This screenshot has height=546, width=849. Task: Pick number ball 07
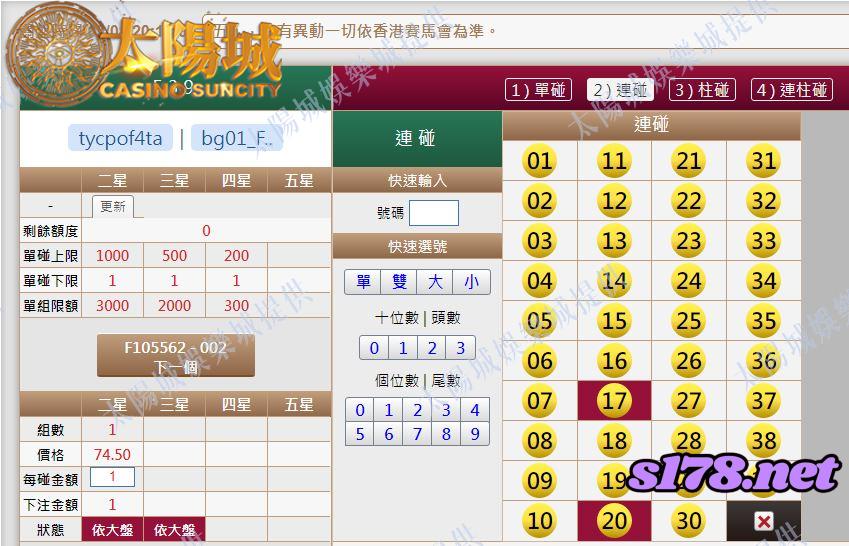pyautogui.click(x=539, y=401)
